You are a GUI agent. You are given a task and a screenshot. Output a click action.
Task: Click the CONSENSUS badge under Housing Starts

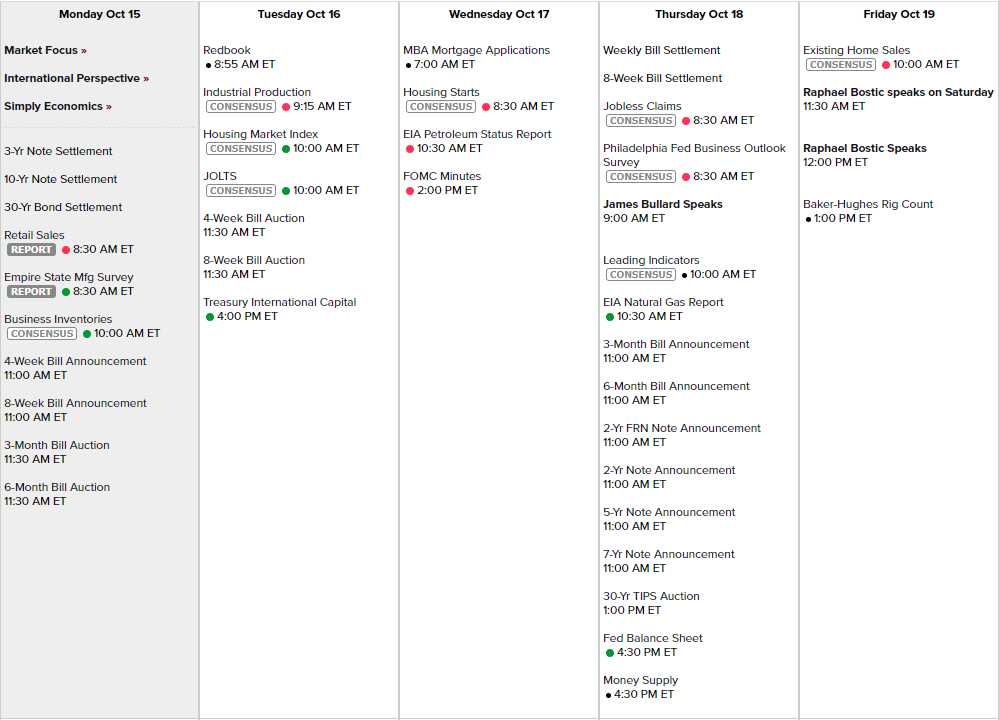pos(441,106)
